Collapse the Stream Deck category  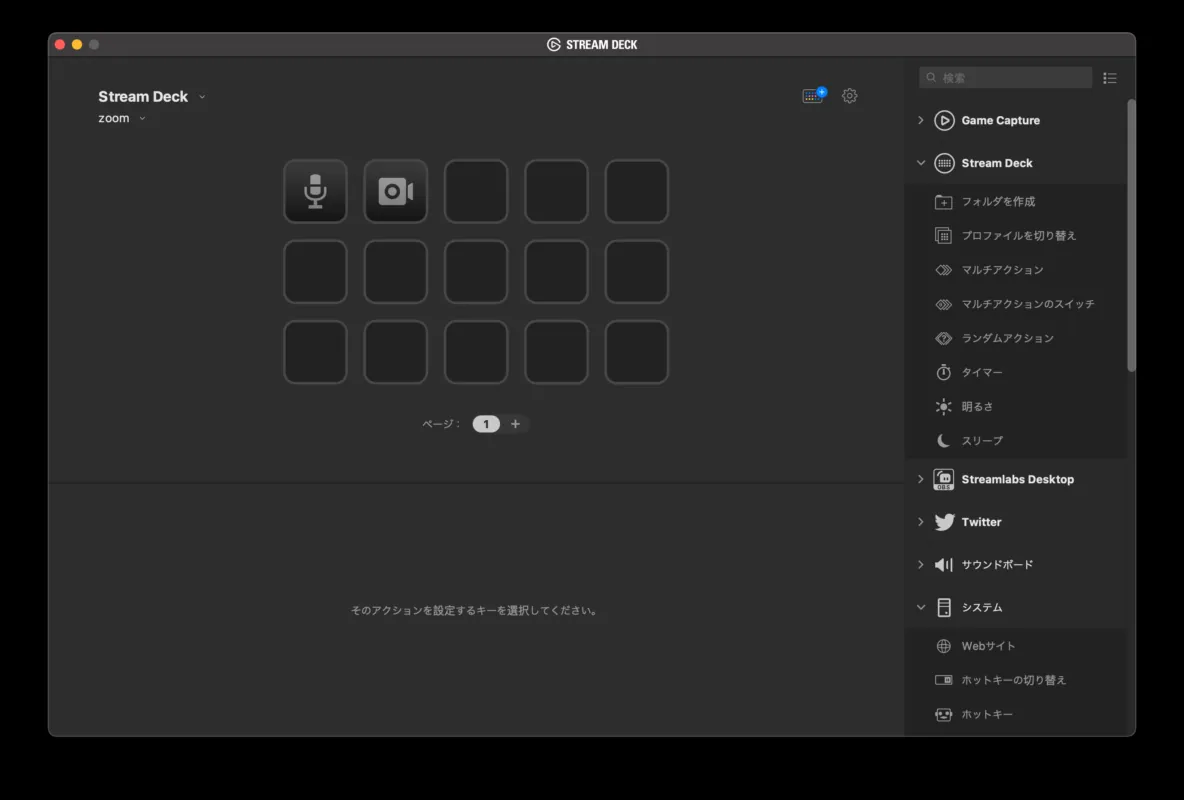pyautogui.click(x=920, y=163)
